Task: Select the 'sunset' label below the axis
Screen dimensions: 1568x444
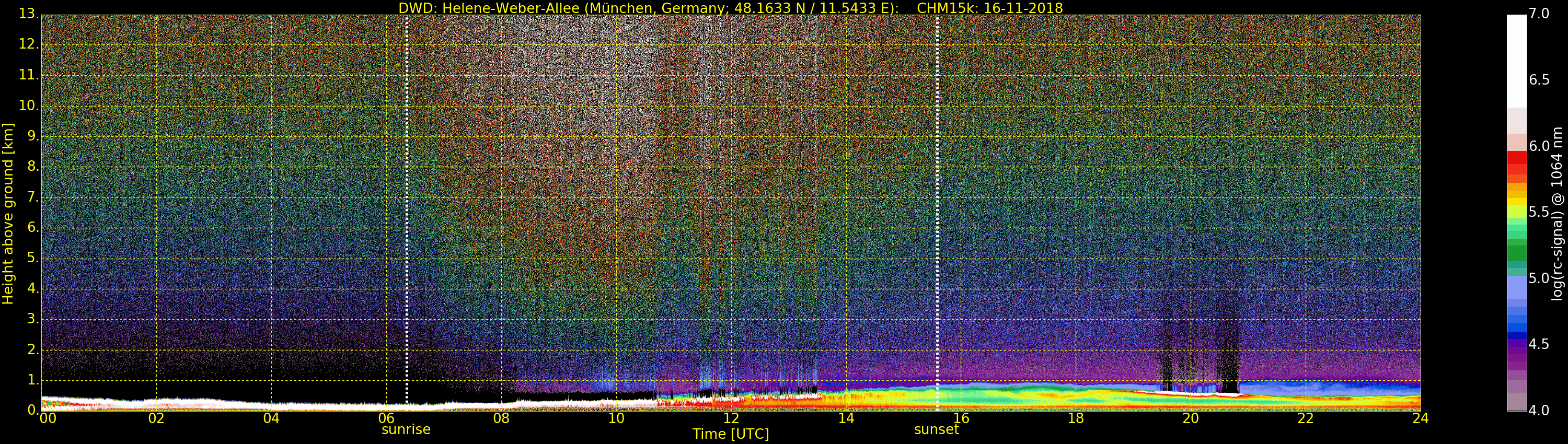Action: coord(936,429)
